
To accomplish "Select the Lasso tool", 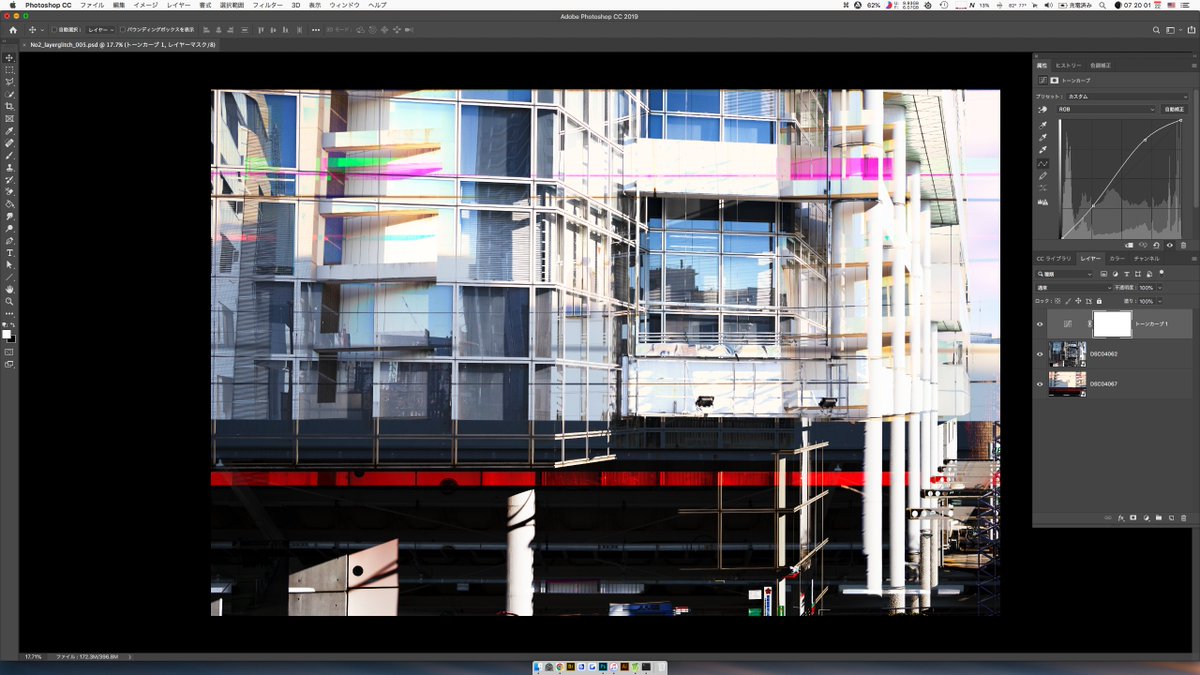I will [x=10, y=82].
